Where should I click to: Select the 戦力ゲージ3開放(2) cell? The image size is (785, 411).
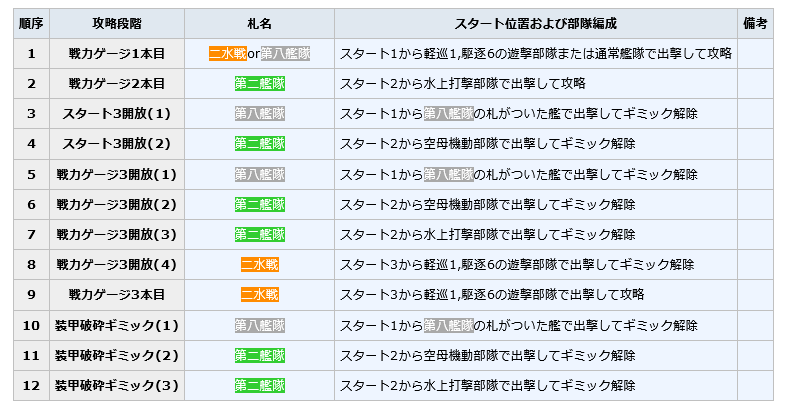(117, 204)
